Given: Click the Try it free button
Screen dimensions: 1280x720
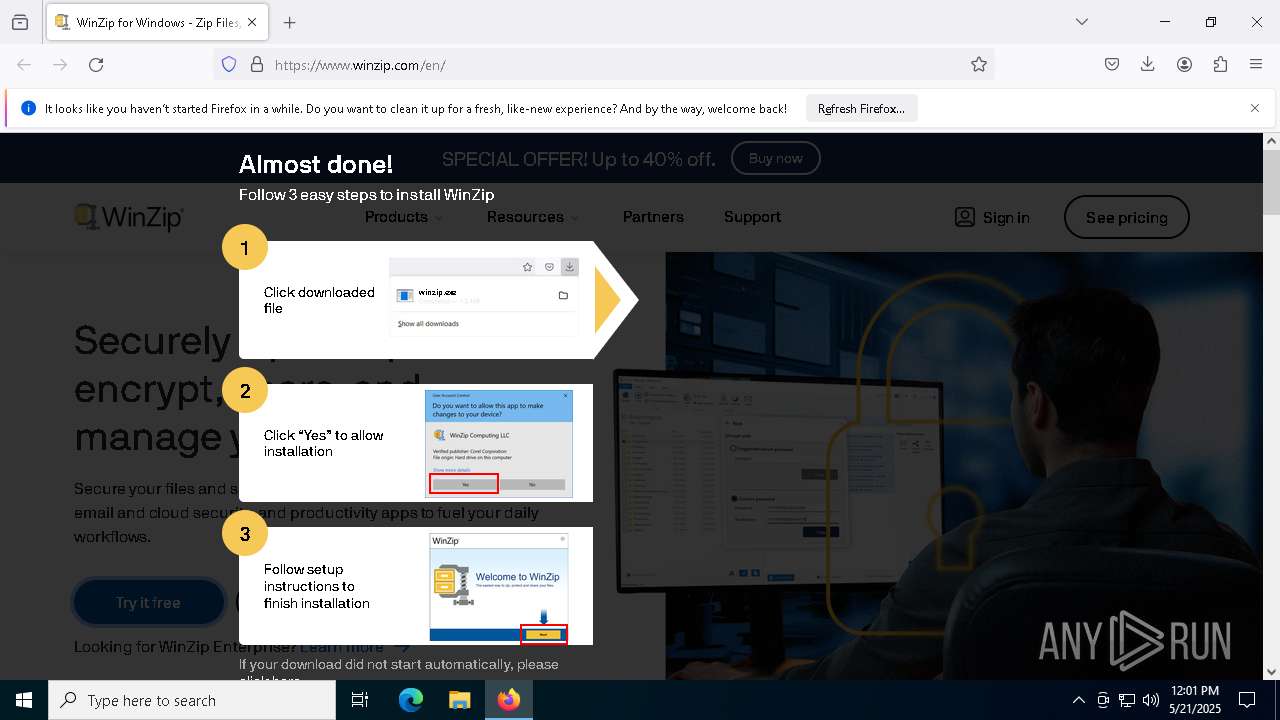Looking at the screenshot, I should tap(148, 602).
